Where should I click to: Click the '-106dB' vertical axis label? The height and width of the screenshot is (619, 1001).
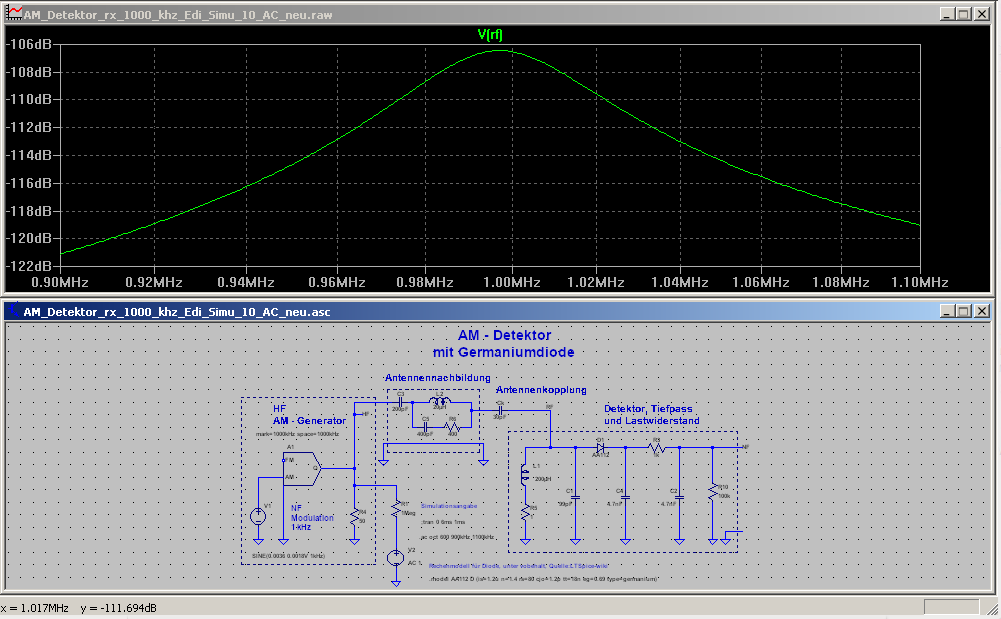(x=29, y=44)
